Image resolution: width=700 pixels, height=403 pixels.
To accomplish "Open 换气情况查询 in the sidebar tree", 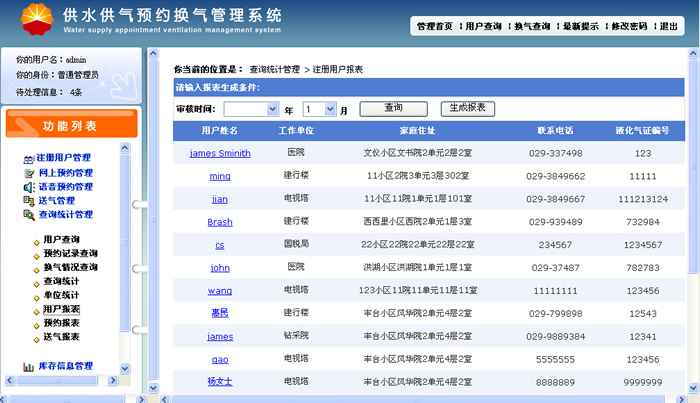I will pyautogui.click(x=70, y=267).
